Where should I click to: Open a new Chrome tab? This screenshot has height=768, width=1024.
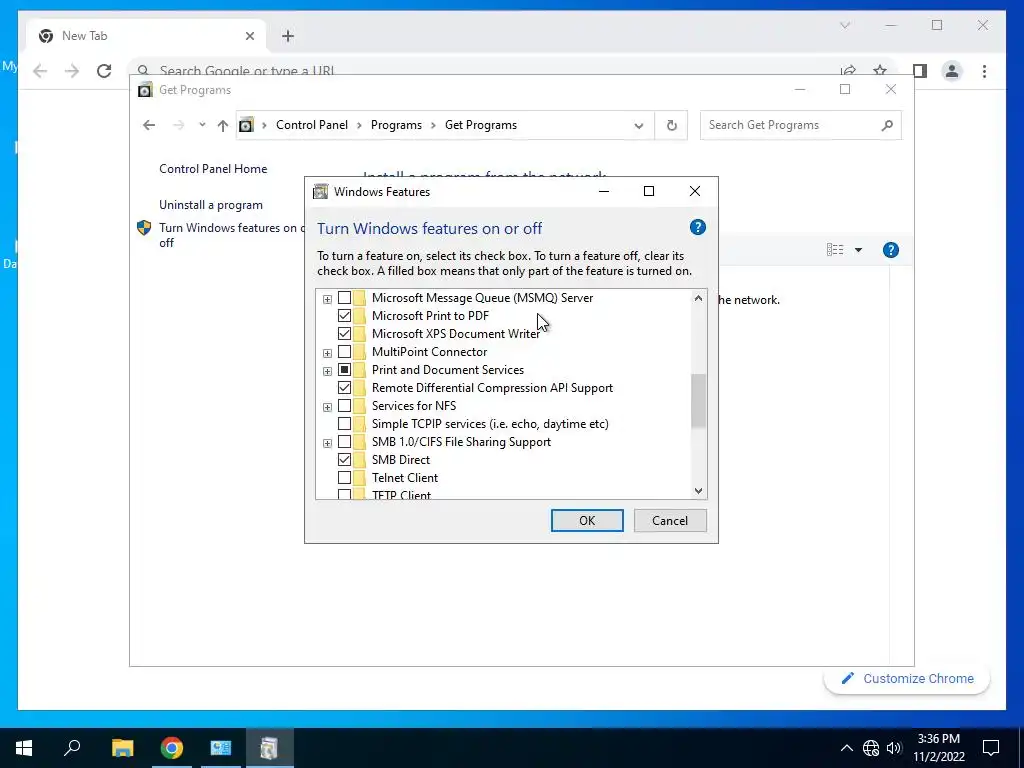pos(288,36)
